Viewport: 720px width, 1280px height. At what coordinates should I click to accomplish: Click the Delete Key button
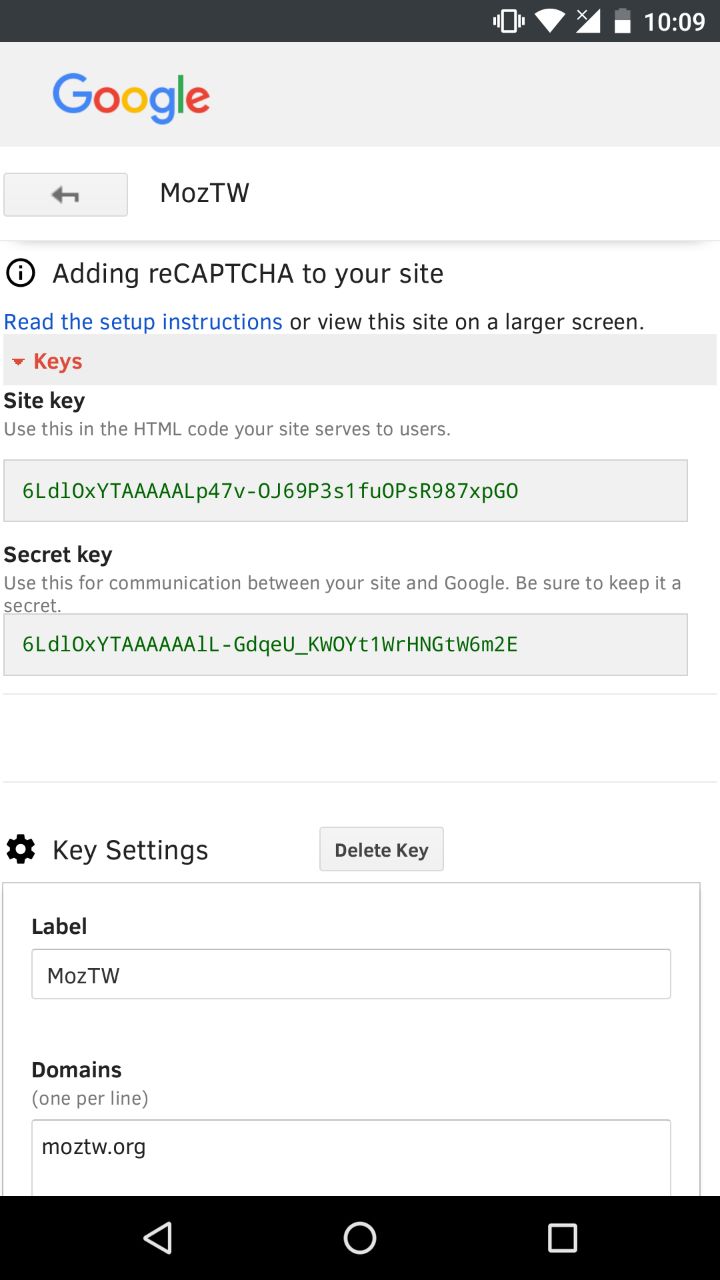[x=381, y=850]
